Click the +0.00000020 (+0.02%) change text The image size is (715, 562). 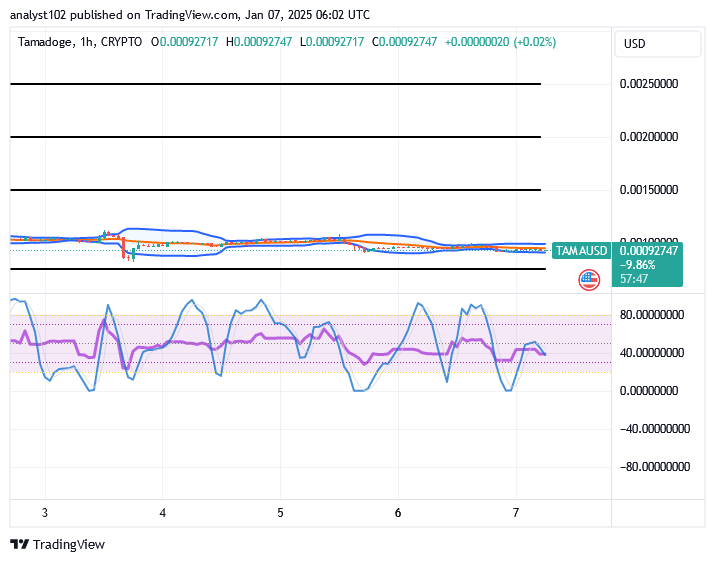pyautogui.click(x=501, y=42)
